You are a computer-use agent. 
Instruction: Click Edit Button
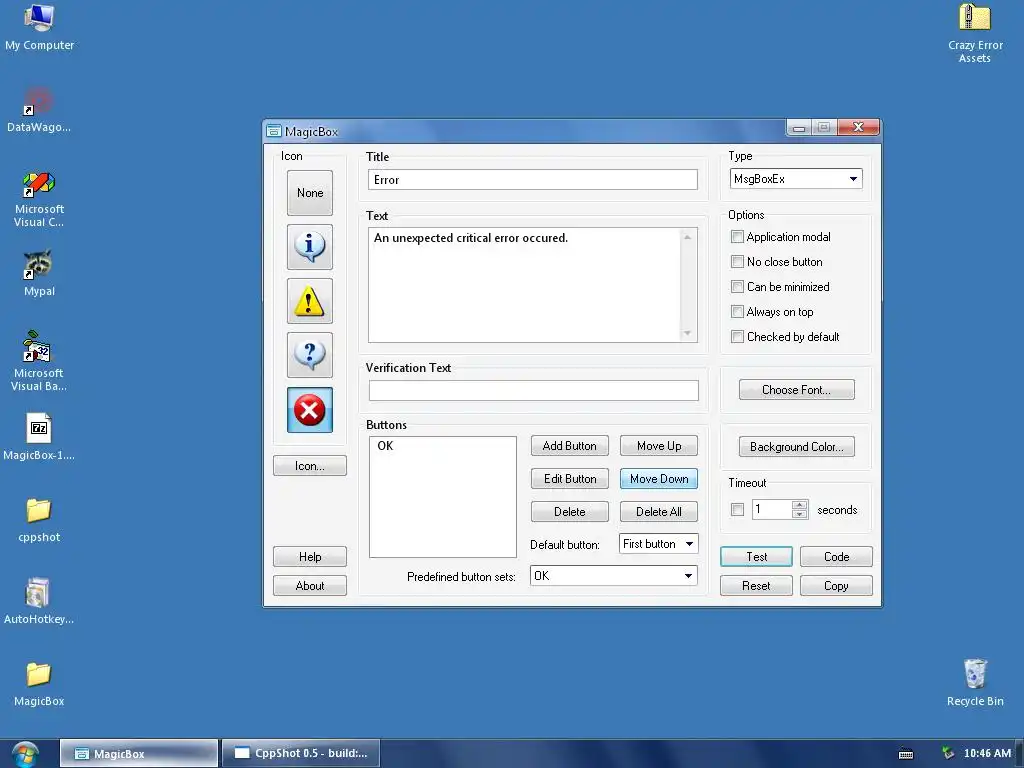pyautogui.click(x=569, y=479)
